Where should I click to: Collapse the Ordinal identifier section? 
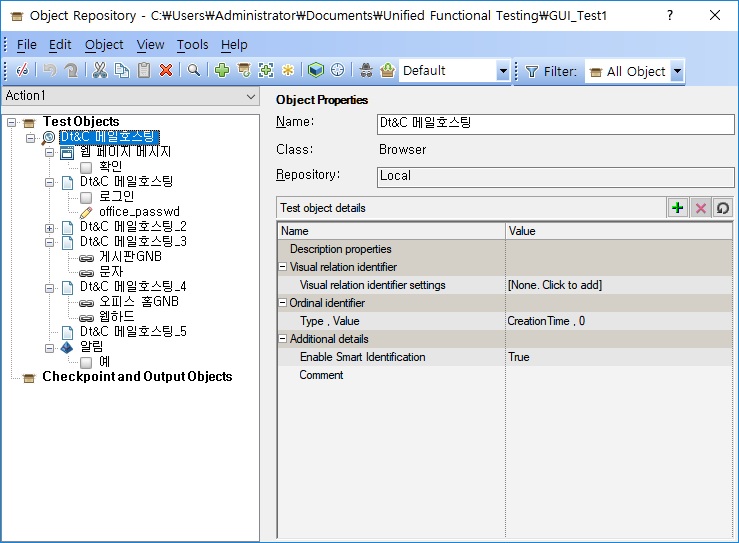pyautogui.click(x=283, y=303)
